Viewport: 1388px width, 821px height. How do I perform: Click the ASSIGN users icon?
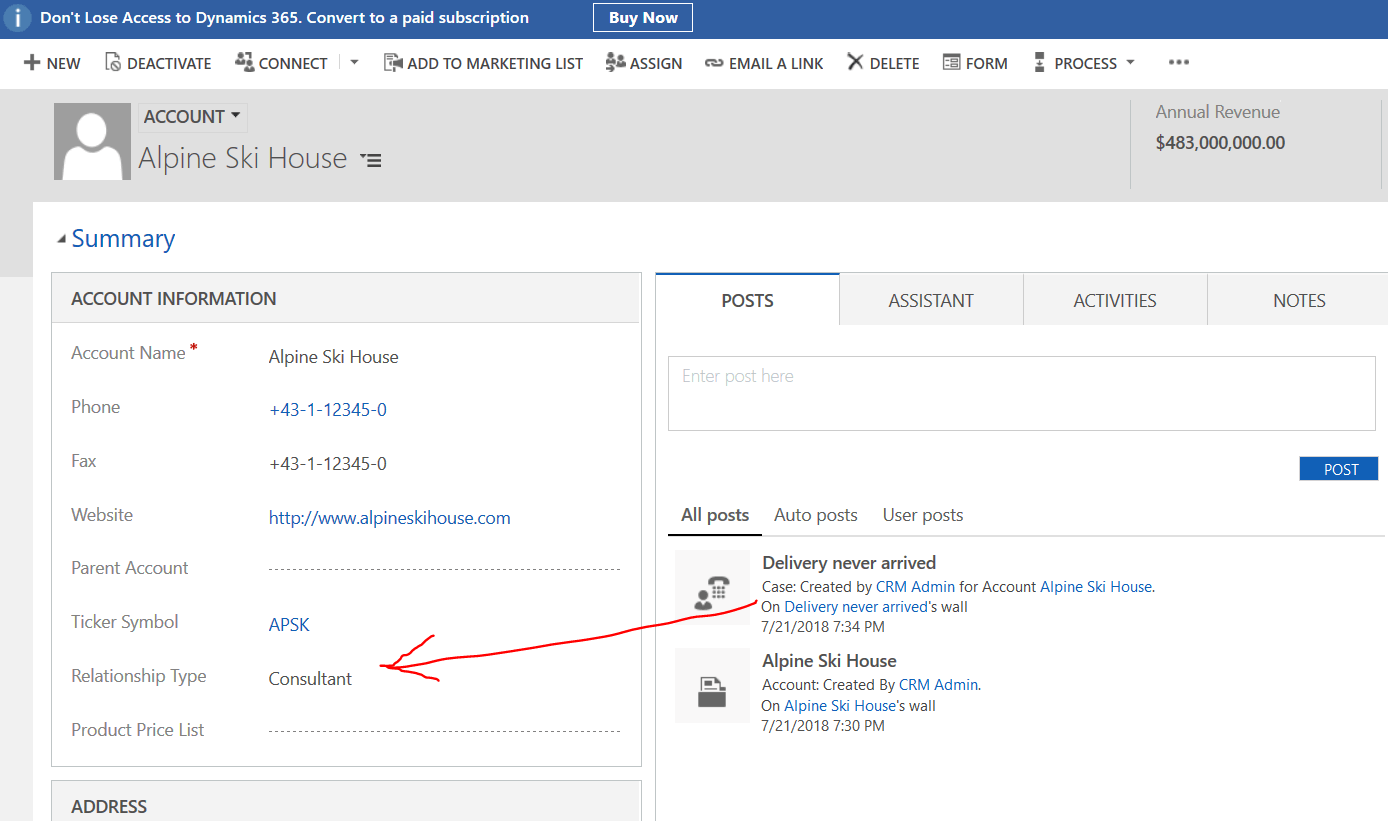click(615, 63)
